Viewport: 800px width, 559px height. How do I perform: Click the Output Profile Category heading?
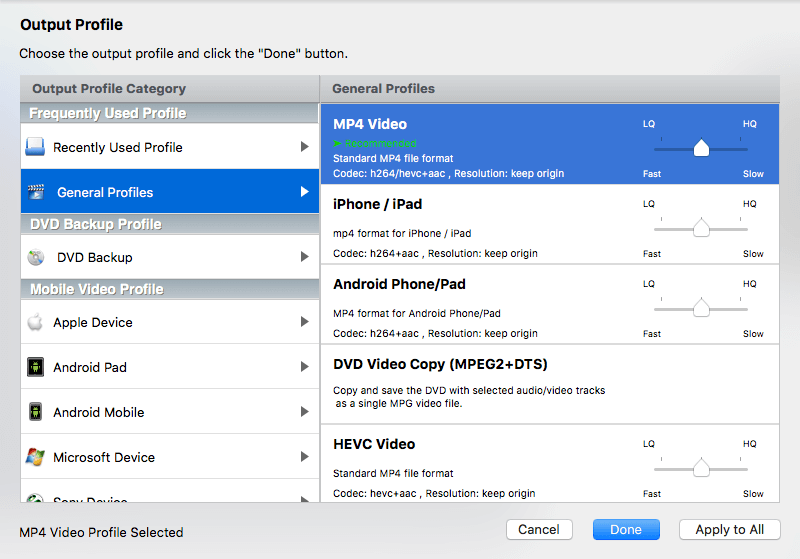(x=109, y=89)
